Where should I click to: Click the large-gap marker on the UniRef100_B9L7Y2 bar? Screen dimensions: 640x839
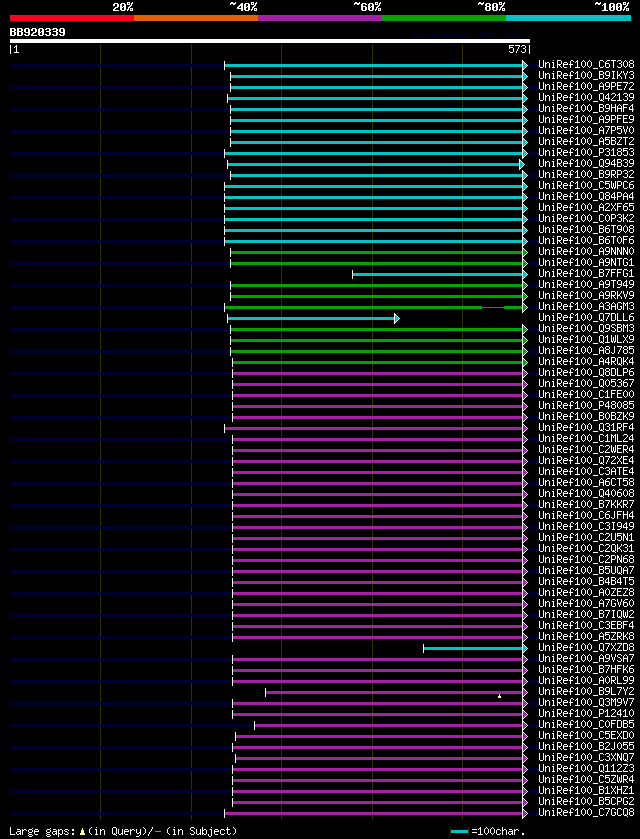pyautogui.click(x=499, y=696)
